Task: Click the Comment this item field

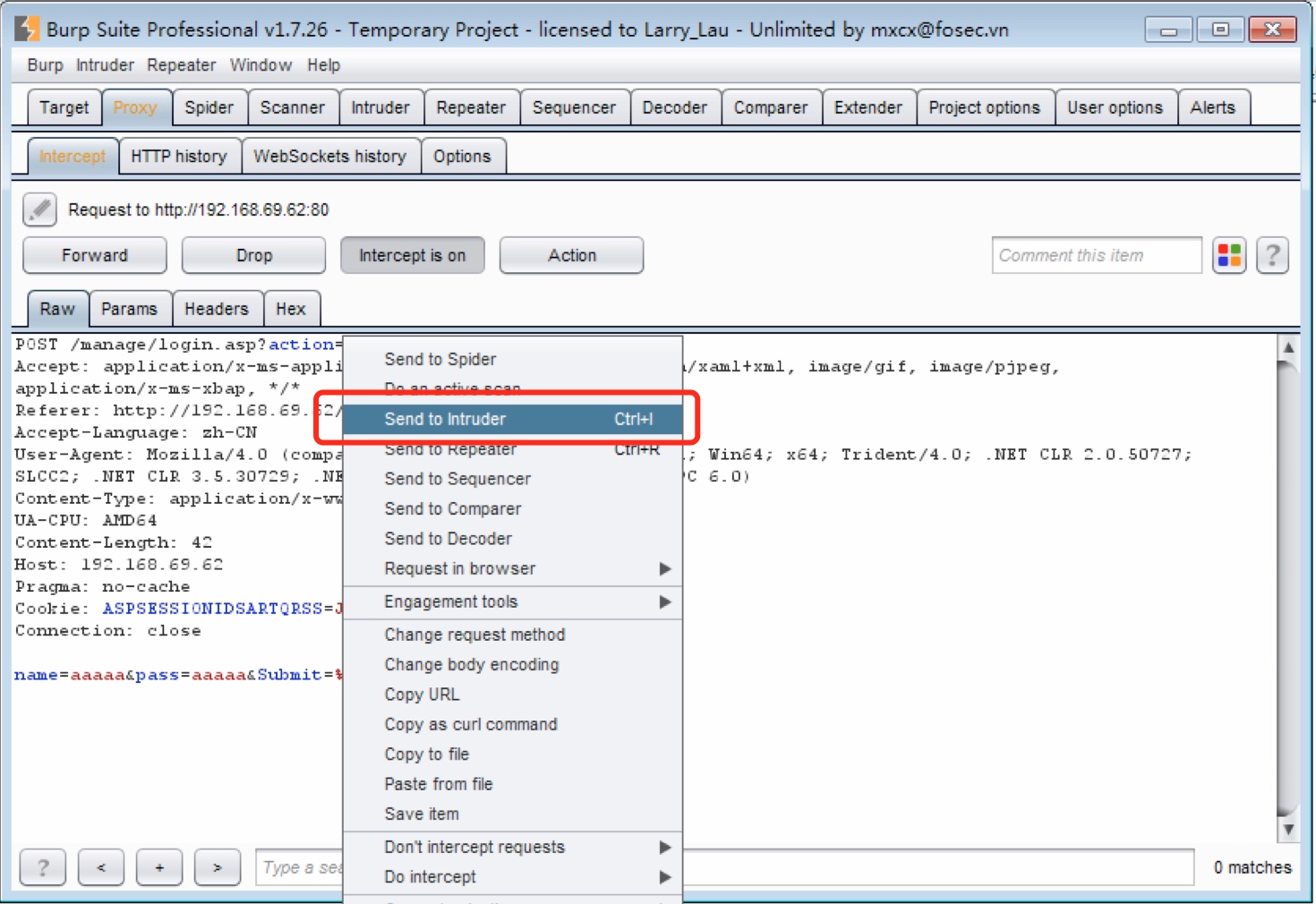Action: pyautogui.click(x=1097, y=255)
